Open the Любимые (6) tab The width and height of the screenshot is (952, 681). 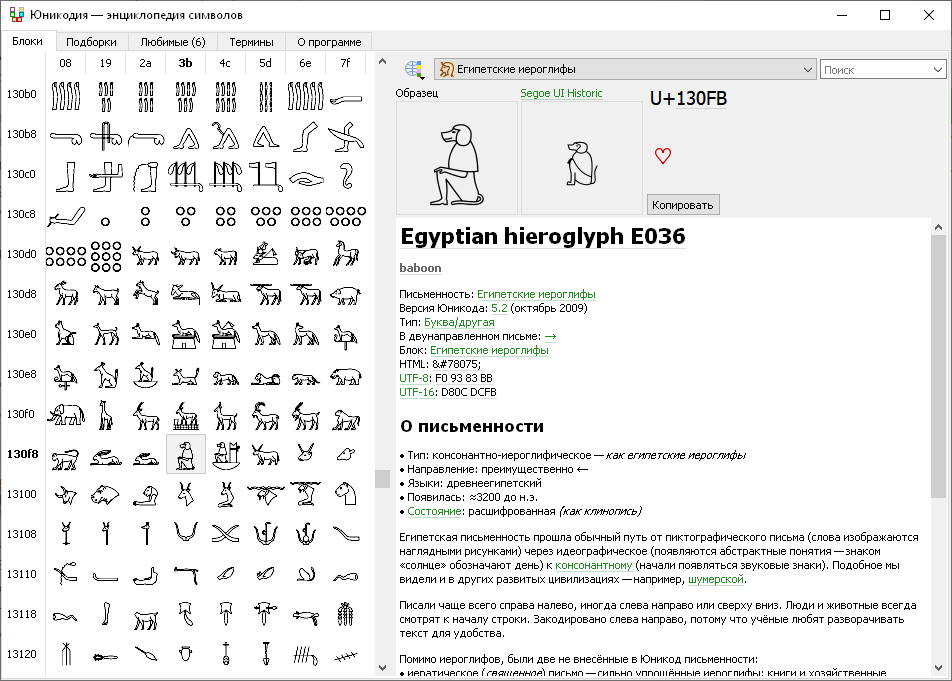[x=173, y=42]
